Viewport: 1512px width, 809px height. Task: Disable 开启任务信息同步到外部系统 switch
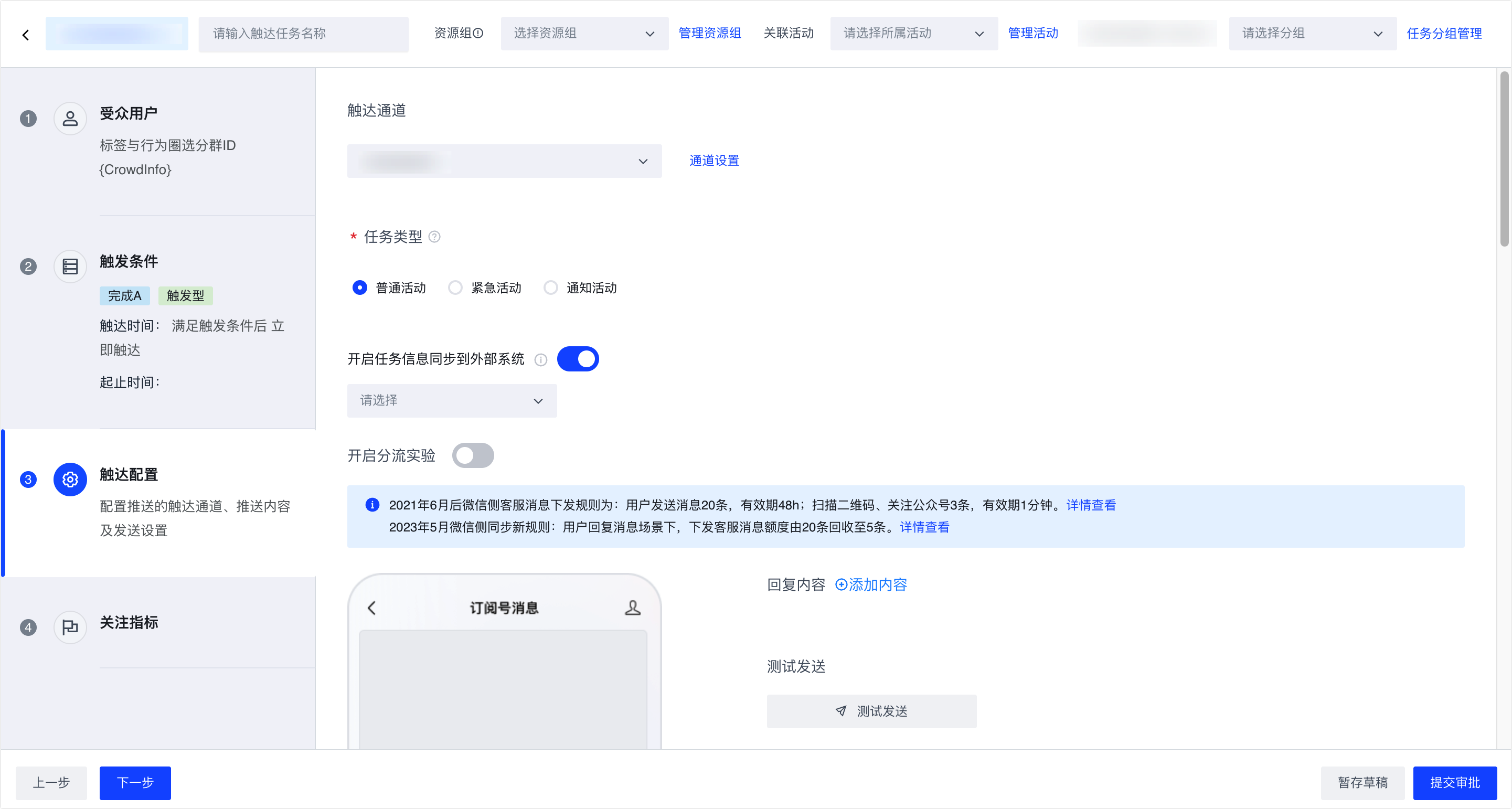(x=578, y=359)
